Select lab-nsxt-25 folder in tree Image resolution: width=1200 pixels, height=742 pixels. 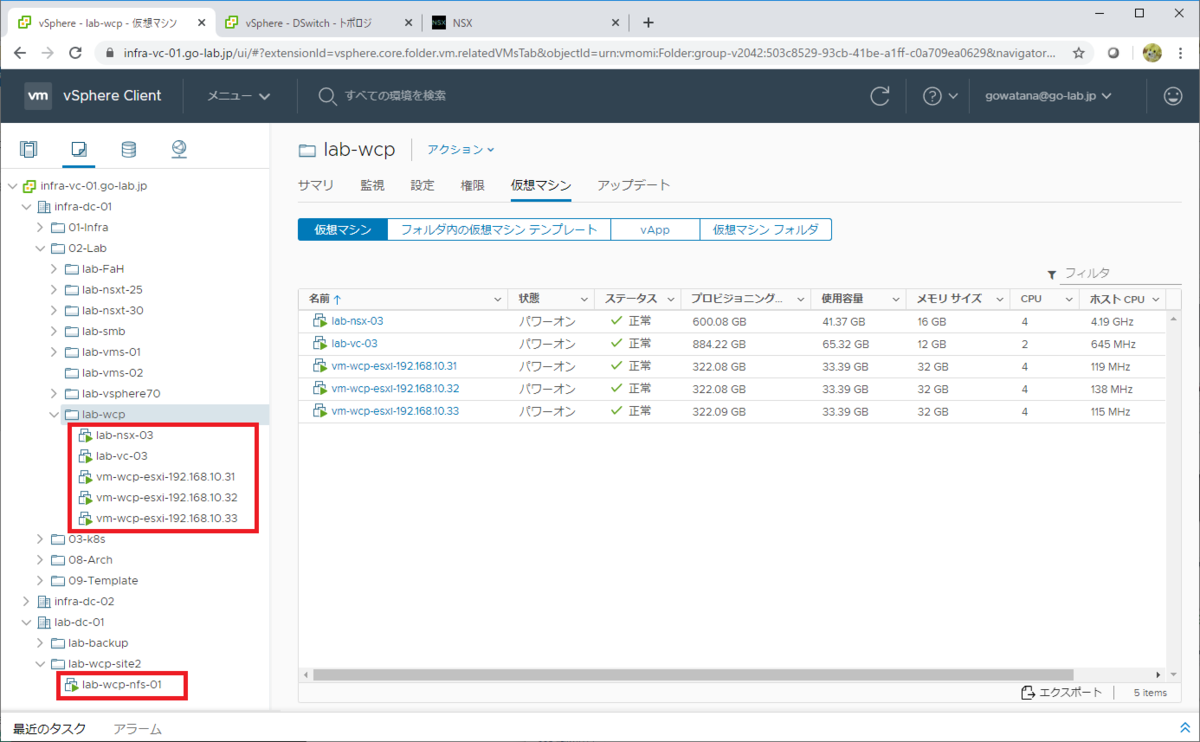[x=112, y=290]
